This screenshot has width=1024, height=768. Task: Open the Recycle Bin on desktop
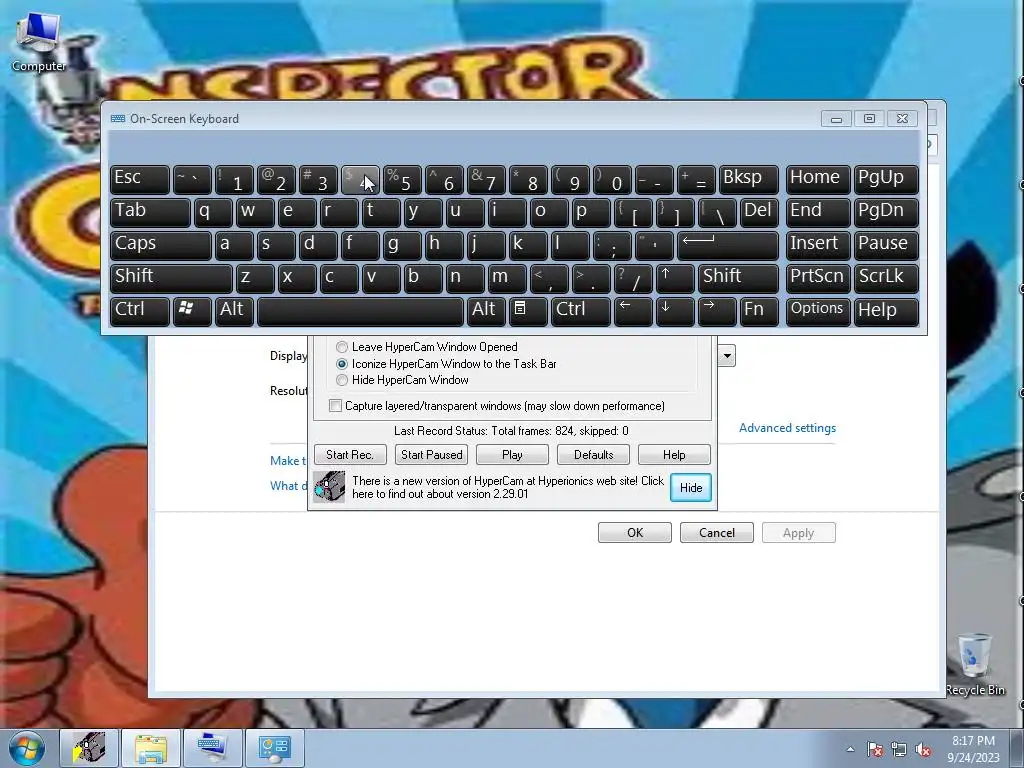[974, 664]
